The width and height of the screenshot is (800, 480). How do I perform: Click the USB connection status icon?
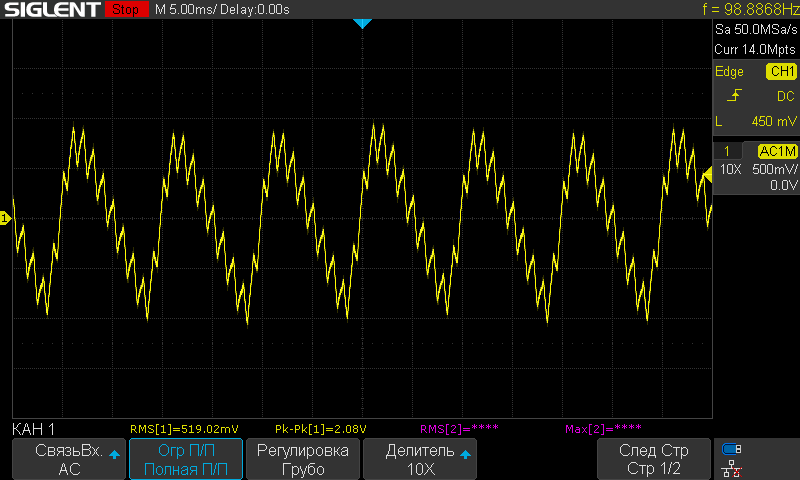click(732, 449)
